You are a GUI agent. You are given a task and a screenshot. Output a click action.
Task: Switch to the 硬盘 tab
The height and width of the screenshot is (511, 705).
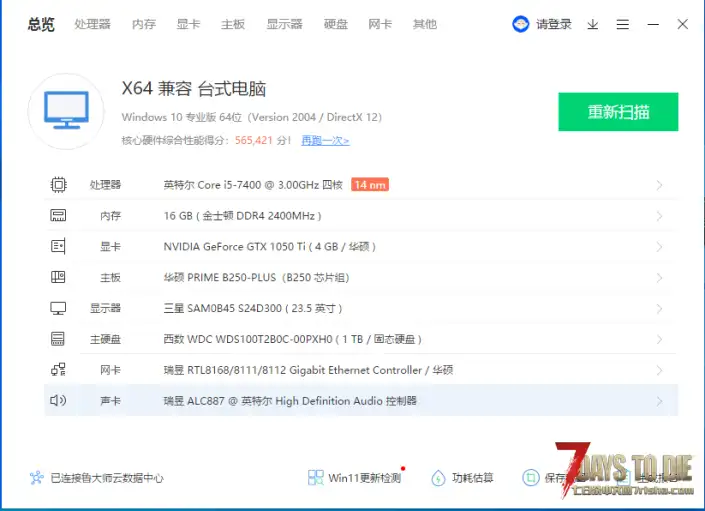(x=336, y=24)
